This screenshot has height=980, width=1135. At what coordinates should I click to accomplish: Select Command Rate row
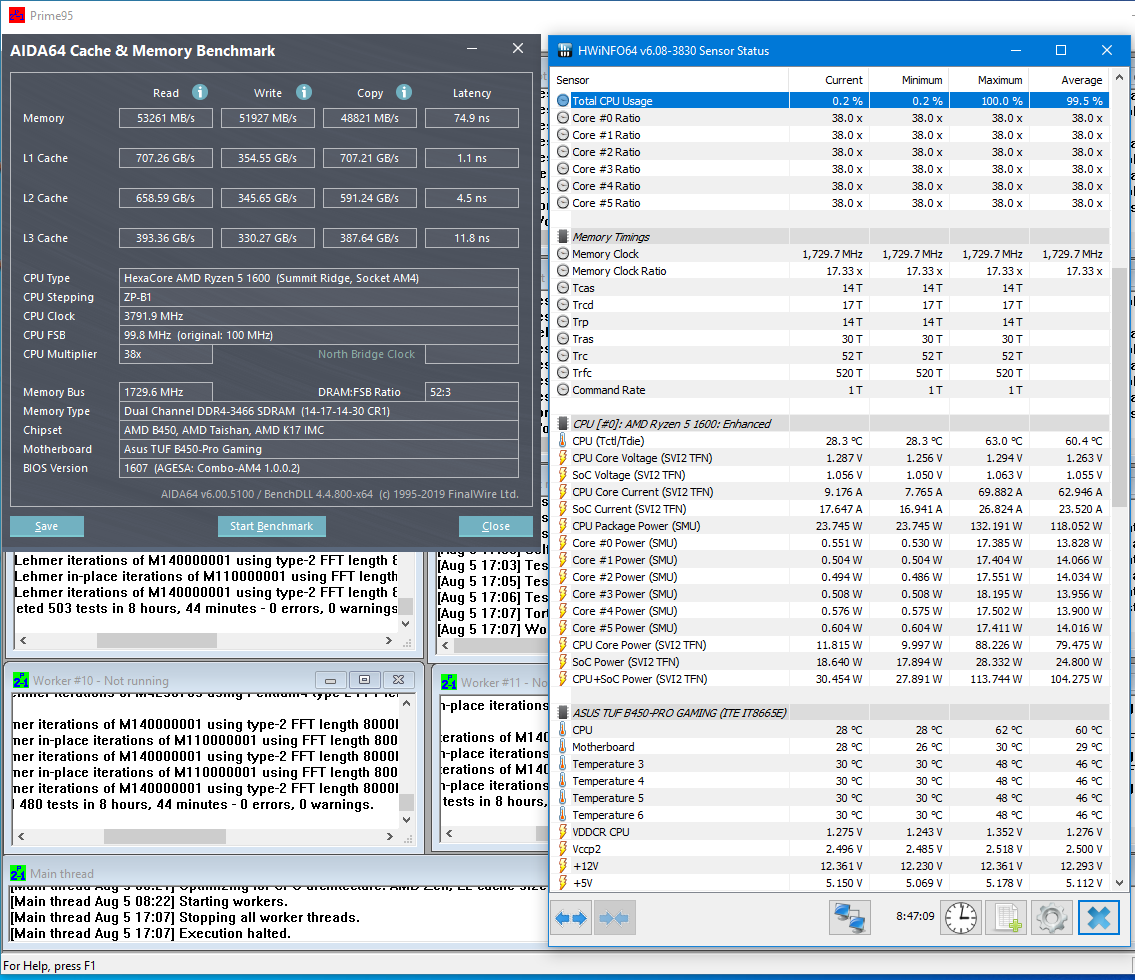831,389
